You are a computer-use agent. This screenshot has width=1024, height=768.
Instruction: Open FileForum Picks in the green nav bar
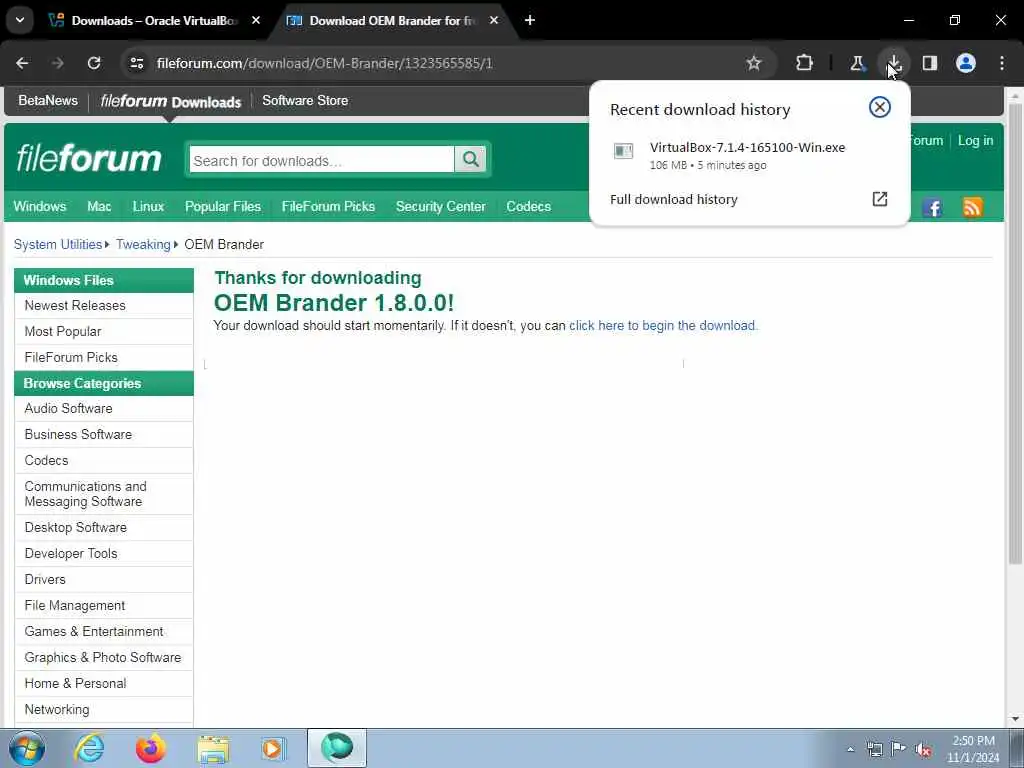tap(328, 206)
